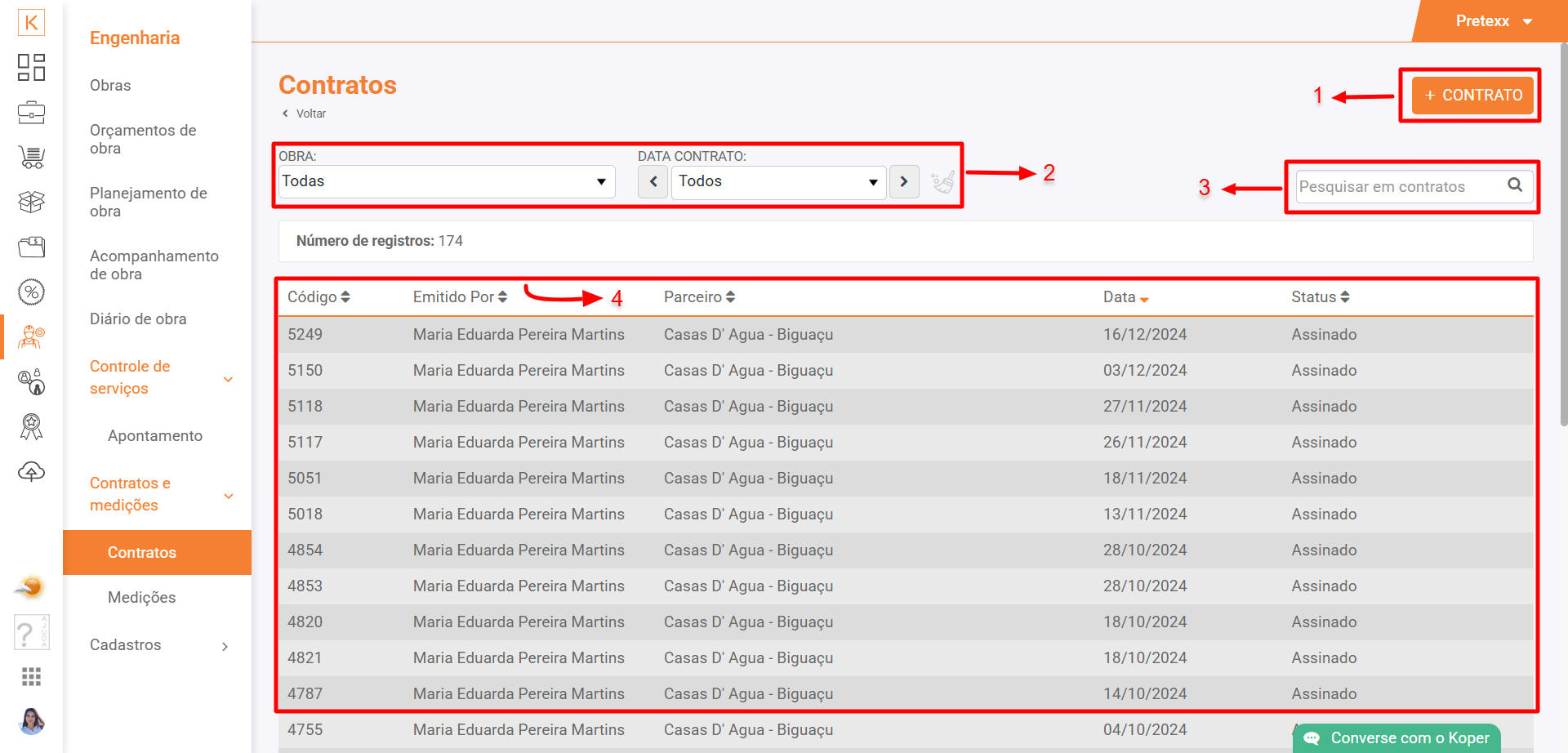
Task: Go to Medições in the sidebar
Action: [142, 598]
